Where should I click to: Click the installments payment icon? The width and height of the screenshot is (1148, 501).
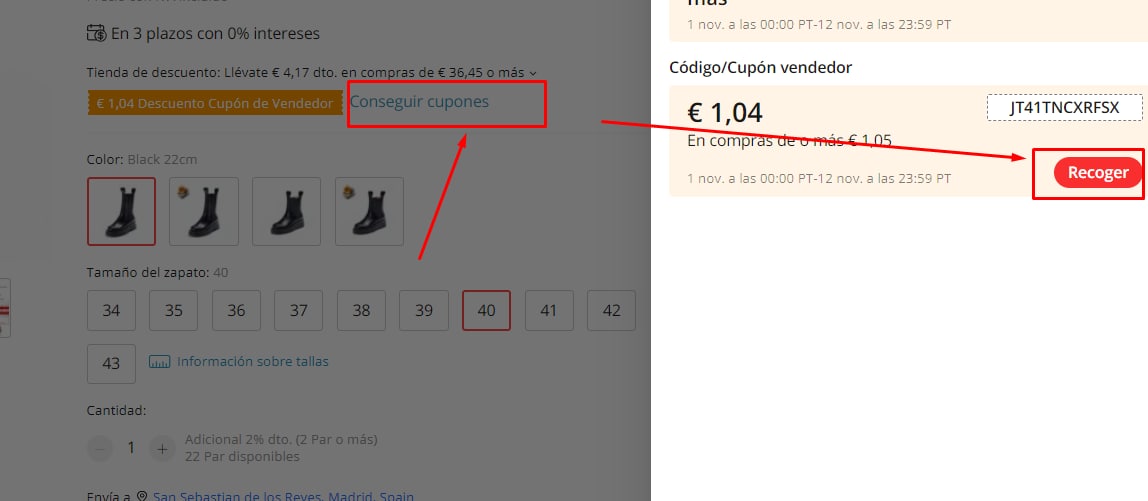point(97,33)
